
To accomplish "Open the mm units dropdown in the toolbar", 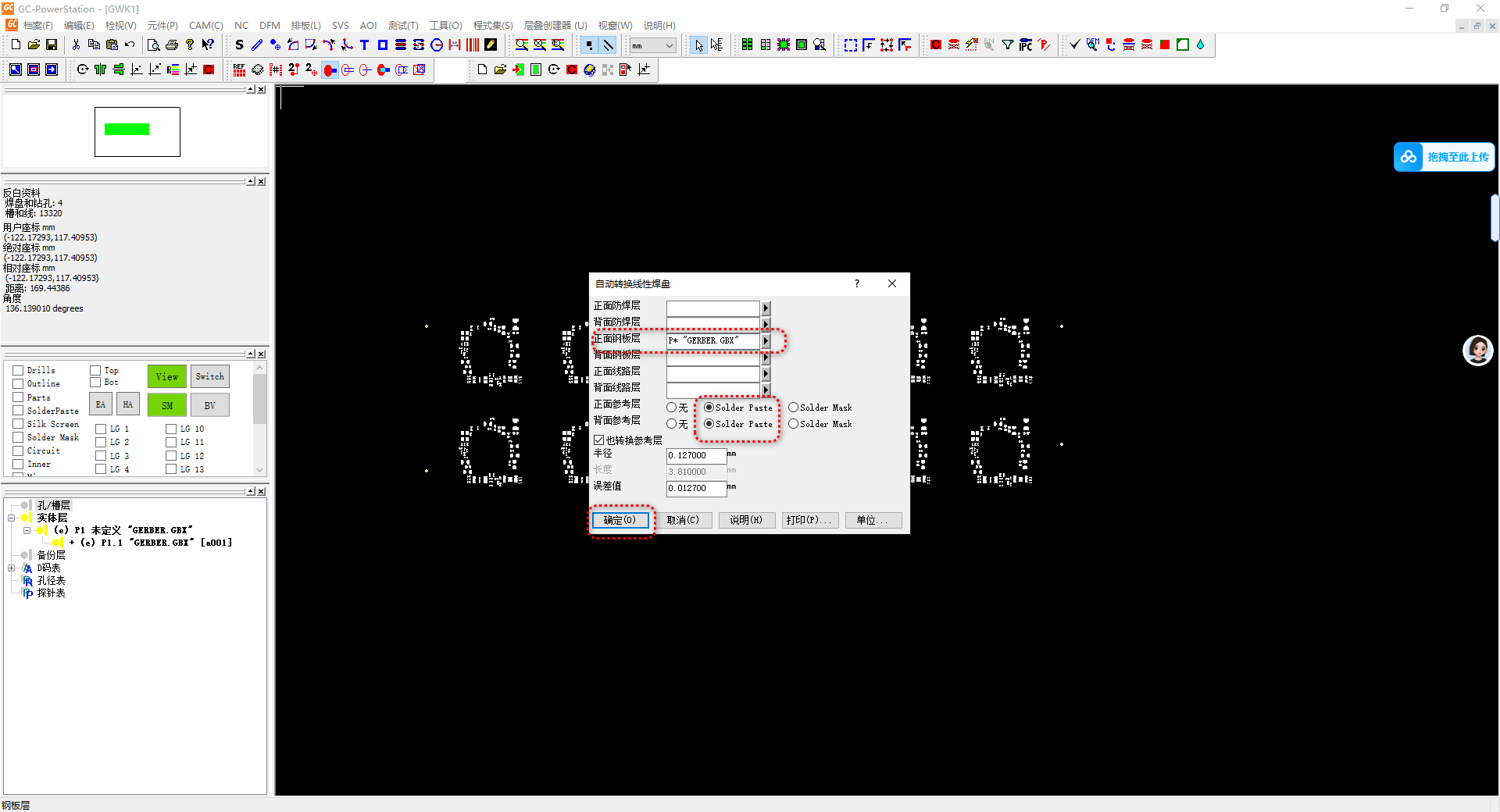I will [670, 46].
